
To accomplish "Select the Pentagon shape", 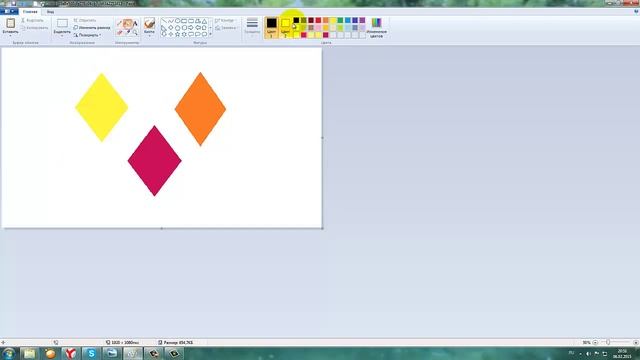I will 178,28.
